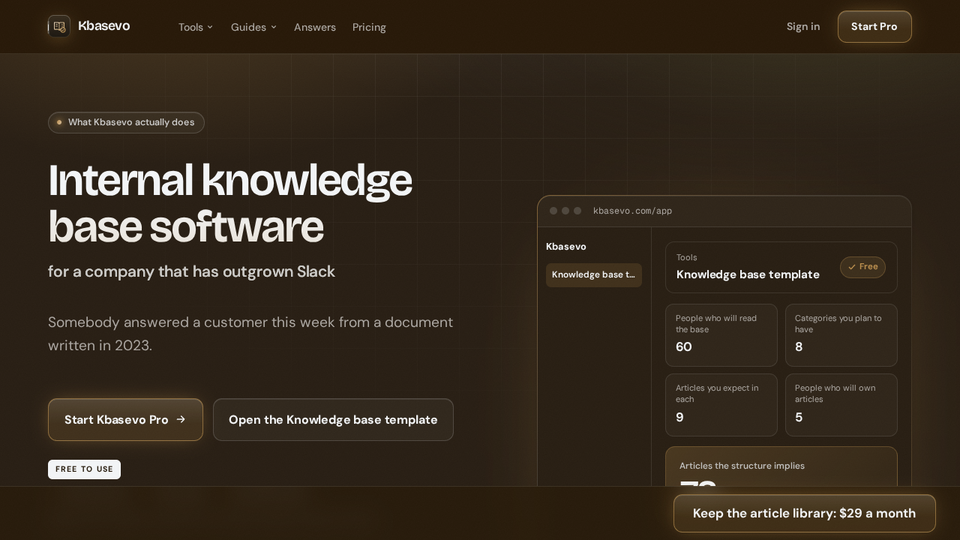Click 'for a company that has outgrown Slack'
The width and height of the screenshot is (960, 540).
(x=192, y=271)
